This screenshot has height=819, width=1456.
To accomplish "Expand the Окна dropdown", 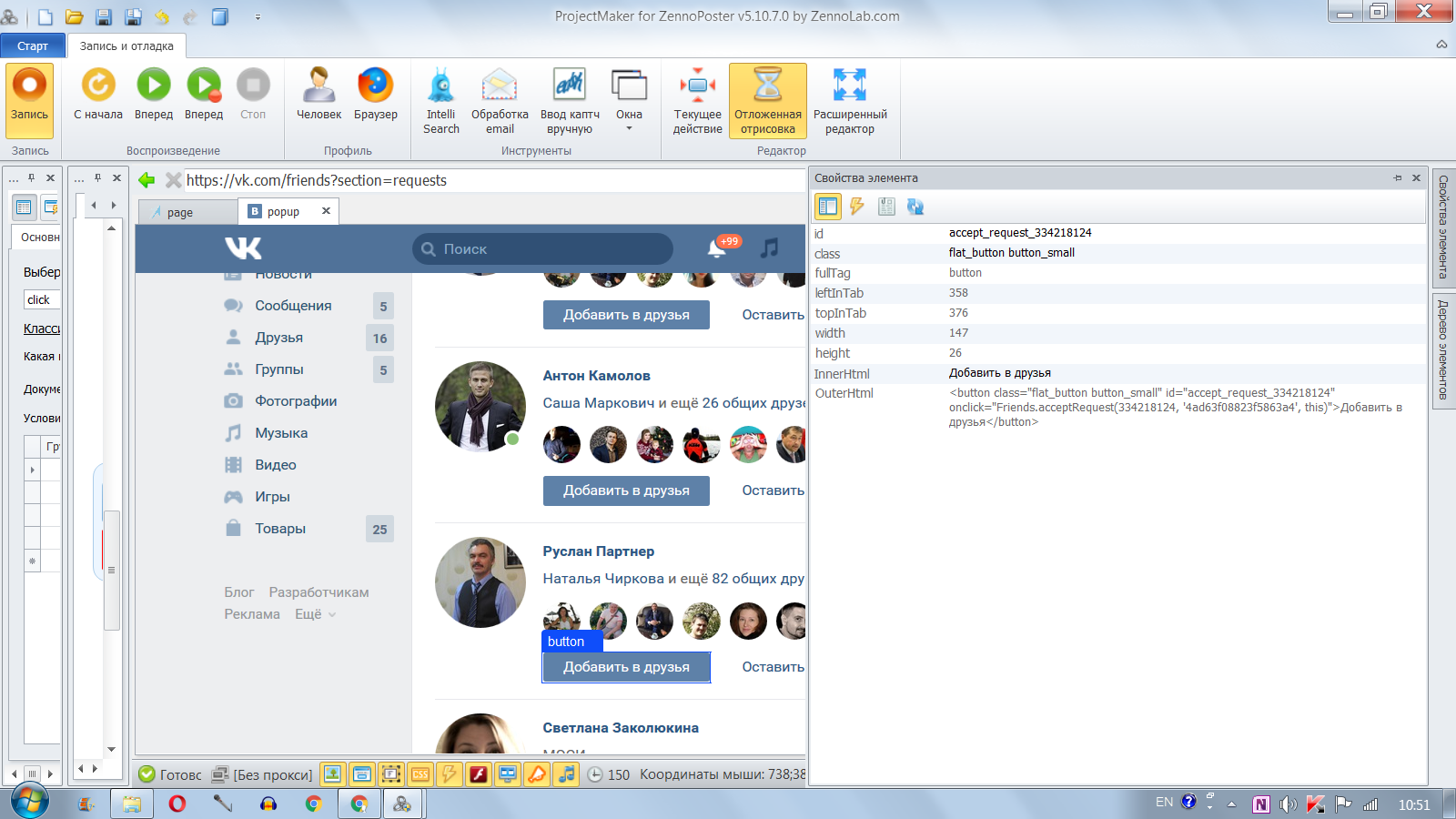I will 629,101.
